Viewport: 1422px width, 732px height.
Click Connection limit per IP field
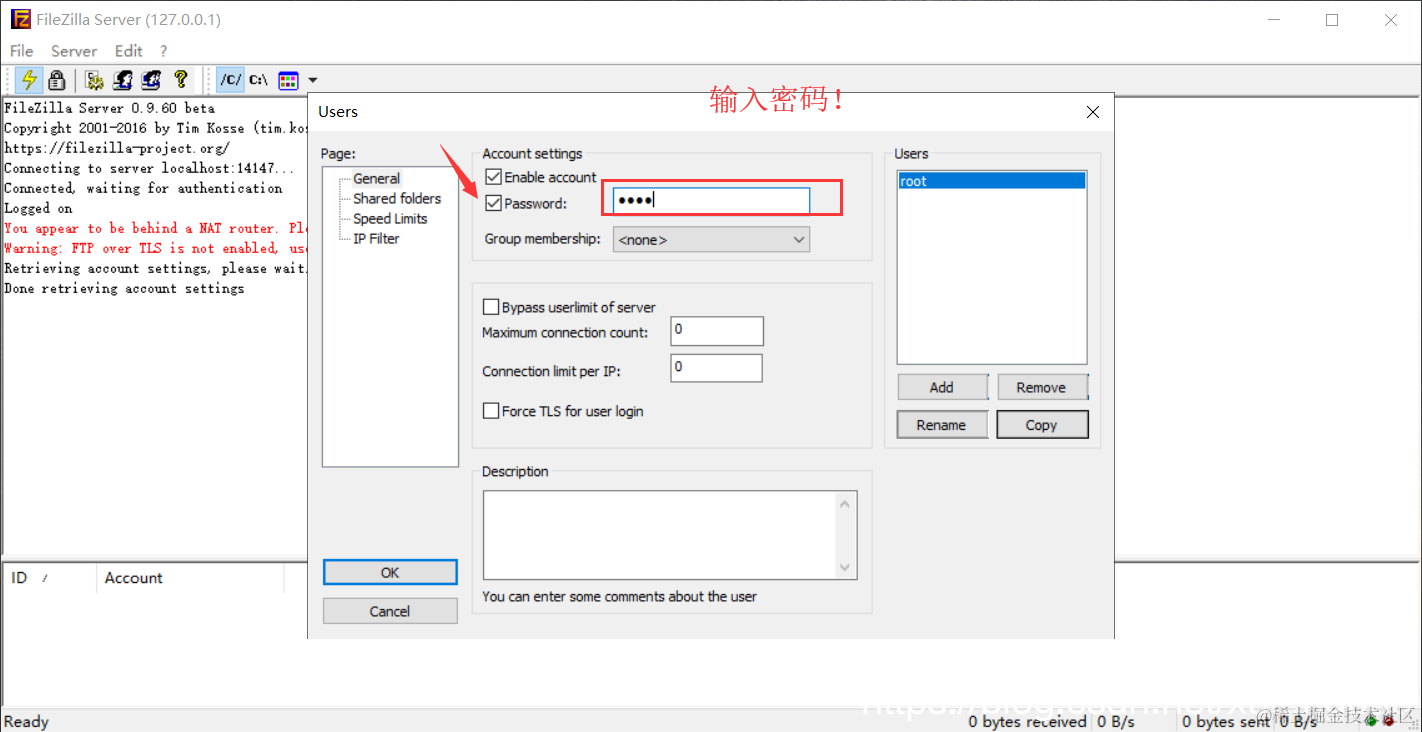click(717, 368)
